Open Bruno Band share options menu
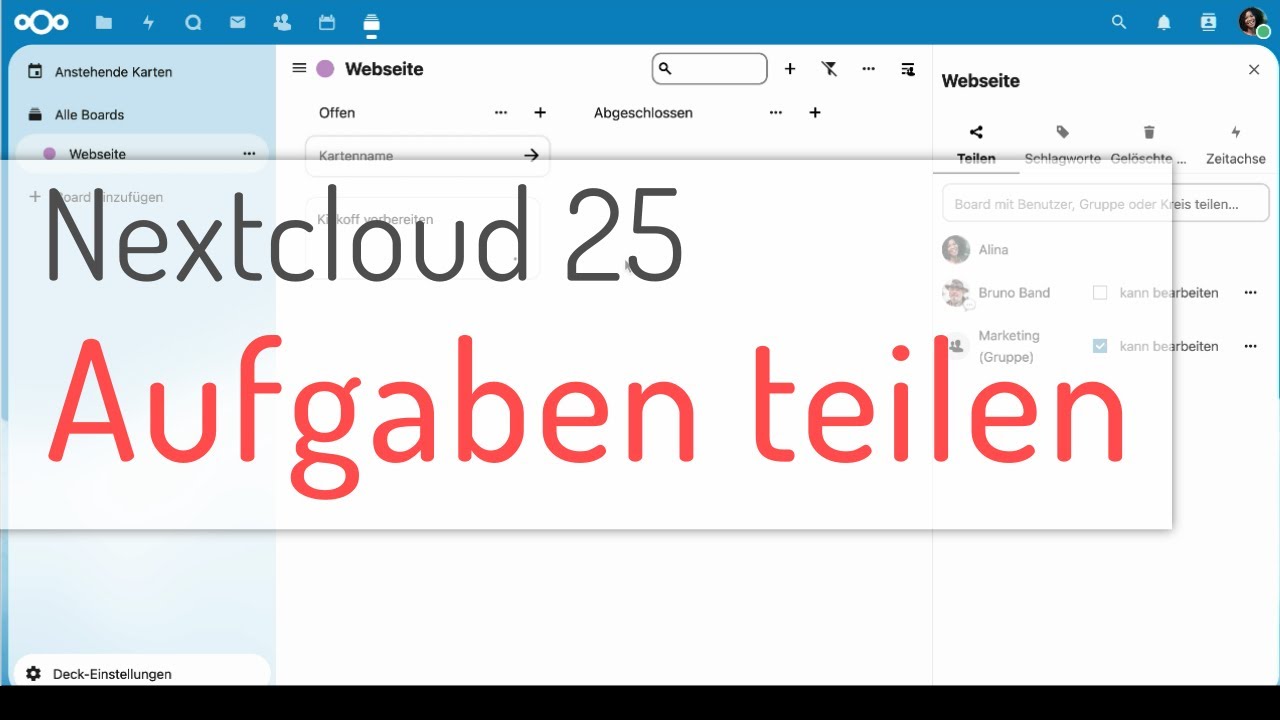 click(1250, 293)
